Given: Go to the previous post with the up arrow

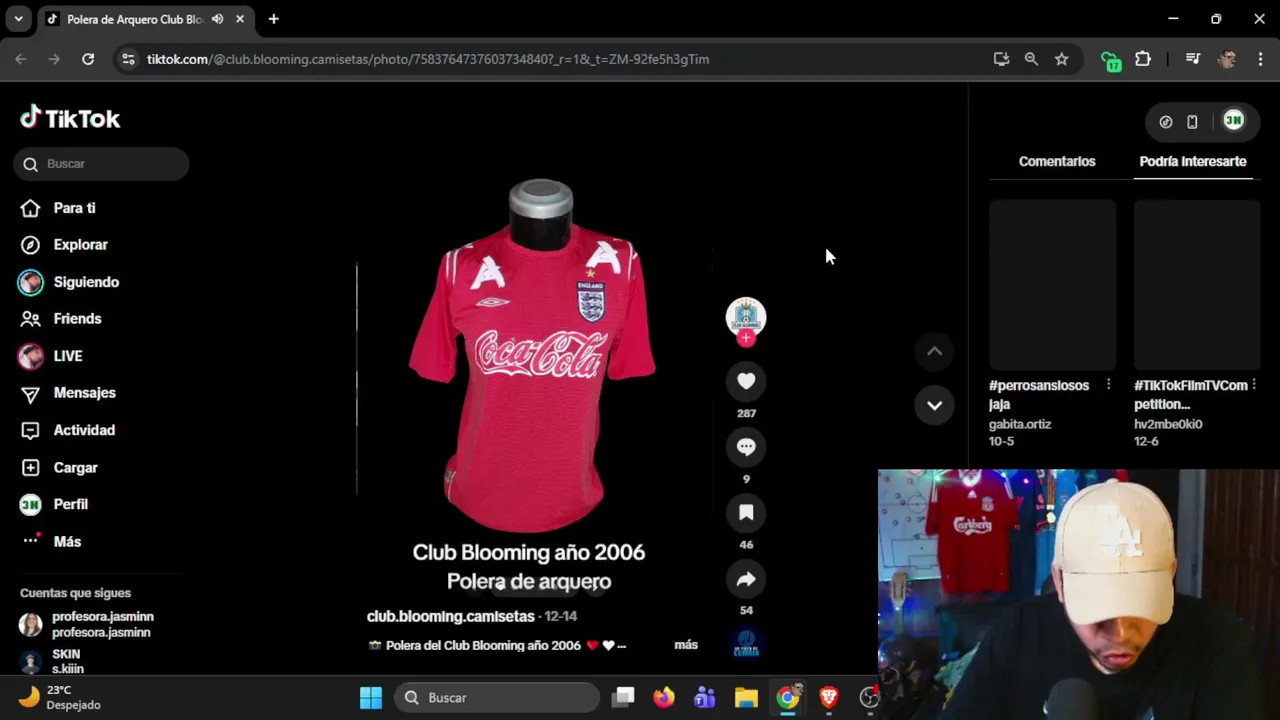Looking at the screenshot, I should pyautogui.click(x=934, y=351).
